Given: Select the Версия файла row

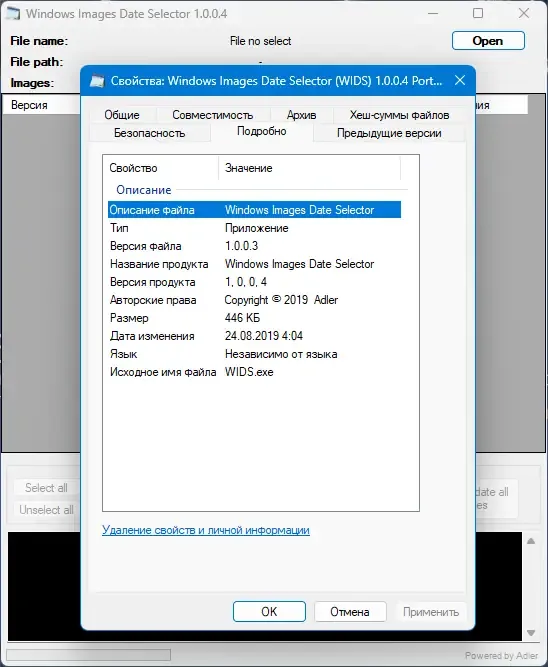Looking at the screenshot, I should (x=254, y=246).
